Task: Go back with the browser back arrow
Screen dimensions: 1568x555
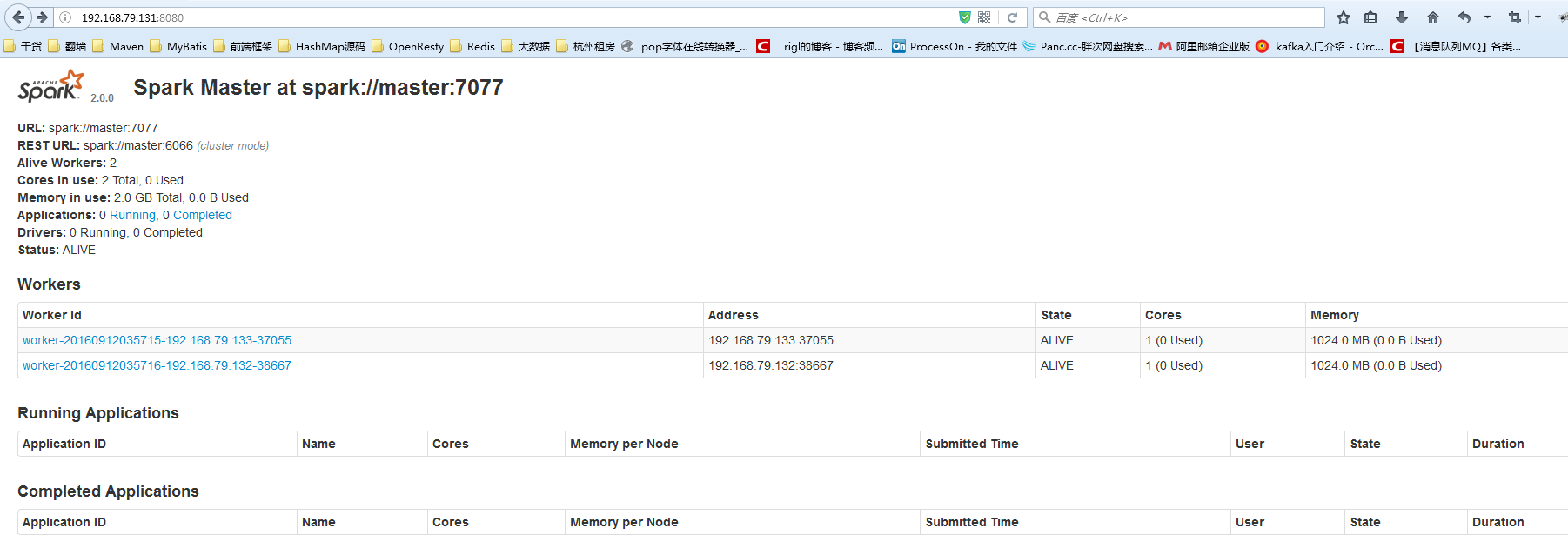Action: point(18,17)
